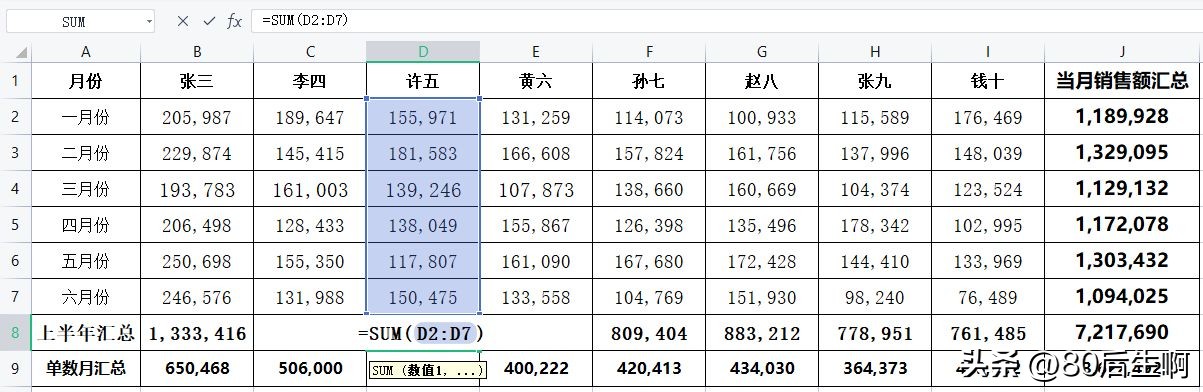Select column F header
The height and width of the screenshot is (392, 1203).
pyautogui.click(x=649, y=51)
